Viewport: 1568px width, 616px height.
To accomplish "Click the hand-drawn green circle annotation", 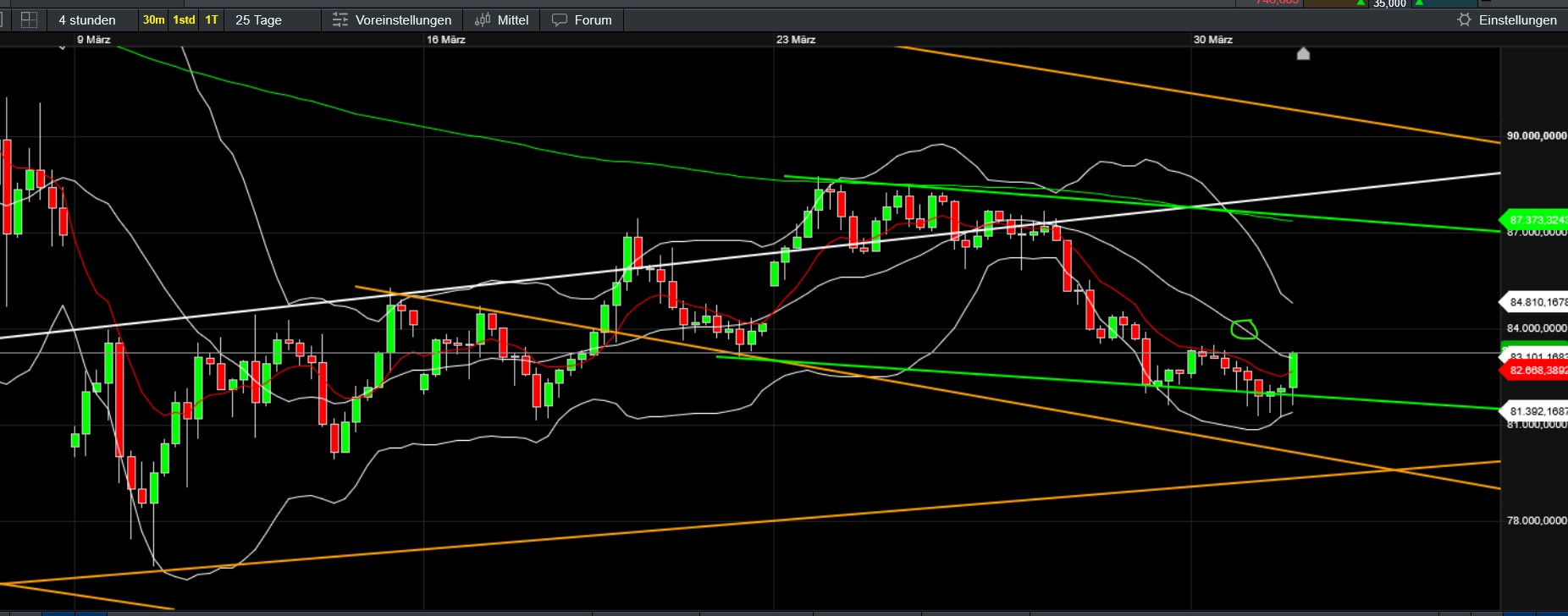I will 1244,328.
